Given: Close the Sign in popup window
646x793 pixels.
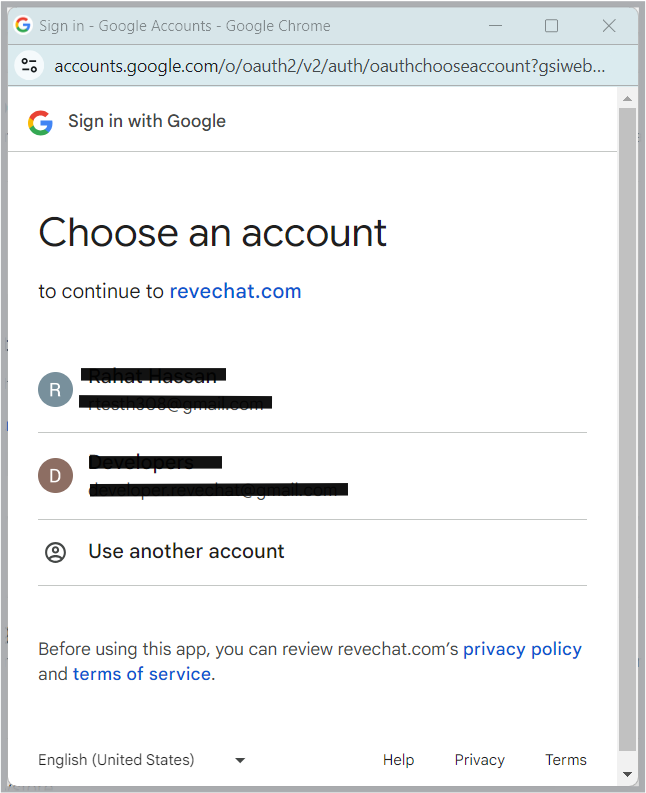Looking at the screenshot, I should 608,26.
